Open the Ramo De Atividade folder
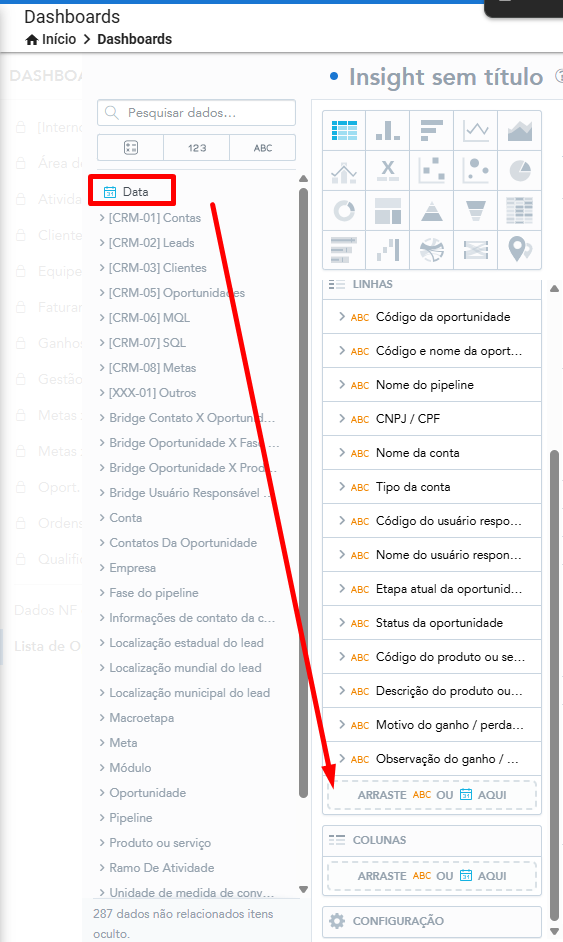This screenshot has height=942, width=563. (x=156, y=868)
